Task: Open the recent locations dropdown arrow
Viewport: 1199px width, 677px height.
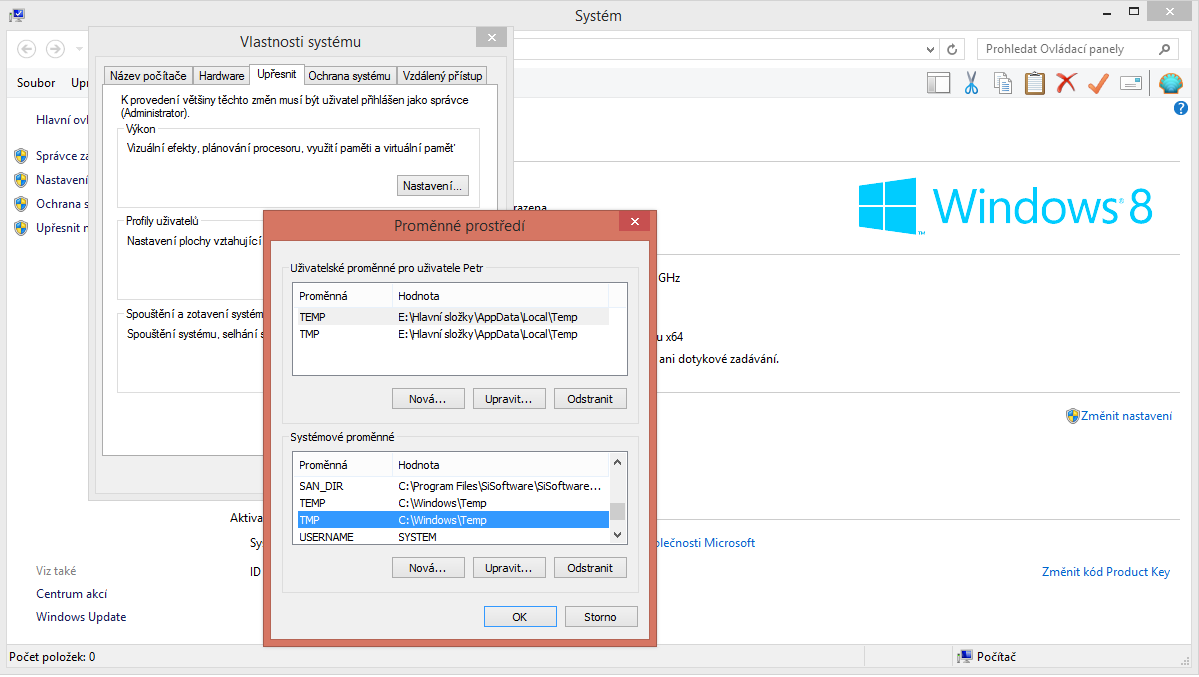Action: point(79,49)
